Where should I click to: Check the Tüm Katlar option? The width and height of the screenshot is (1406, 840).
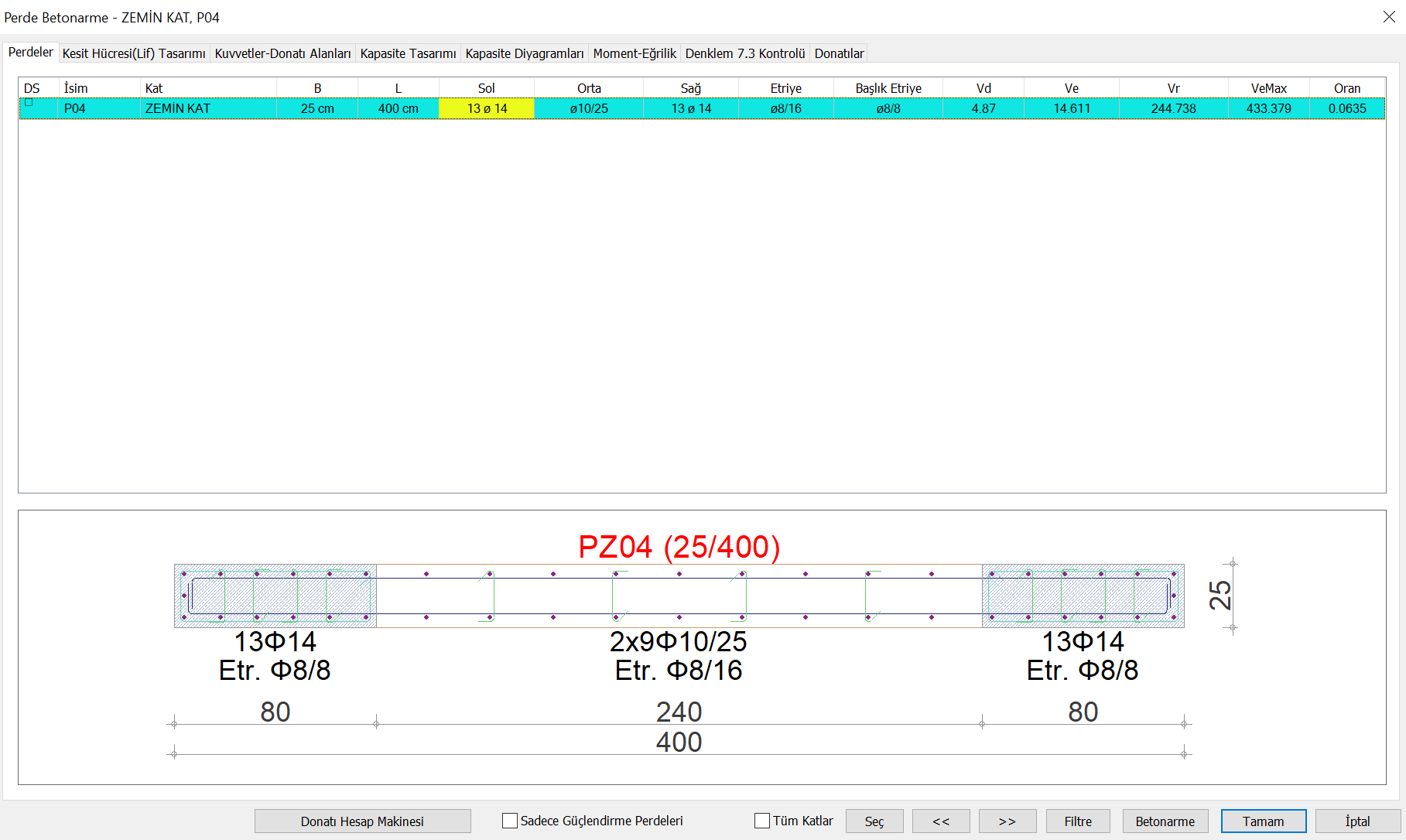click(x=762, y=821)
